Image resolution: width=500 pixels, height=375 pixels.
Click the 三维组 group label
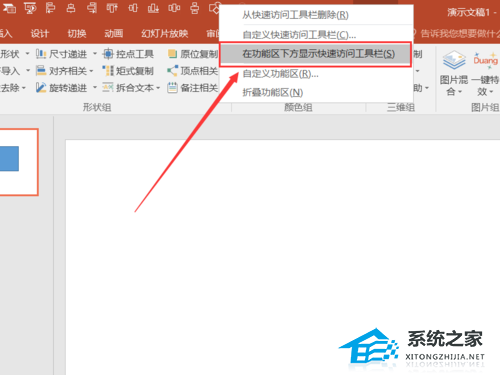400,107
